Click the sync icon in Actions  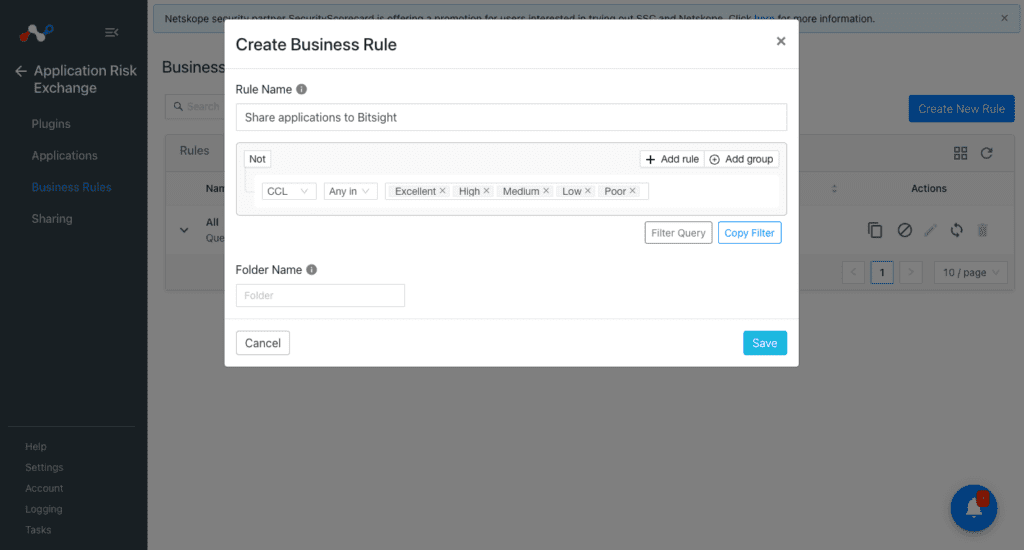point(957,230)
